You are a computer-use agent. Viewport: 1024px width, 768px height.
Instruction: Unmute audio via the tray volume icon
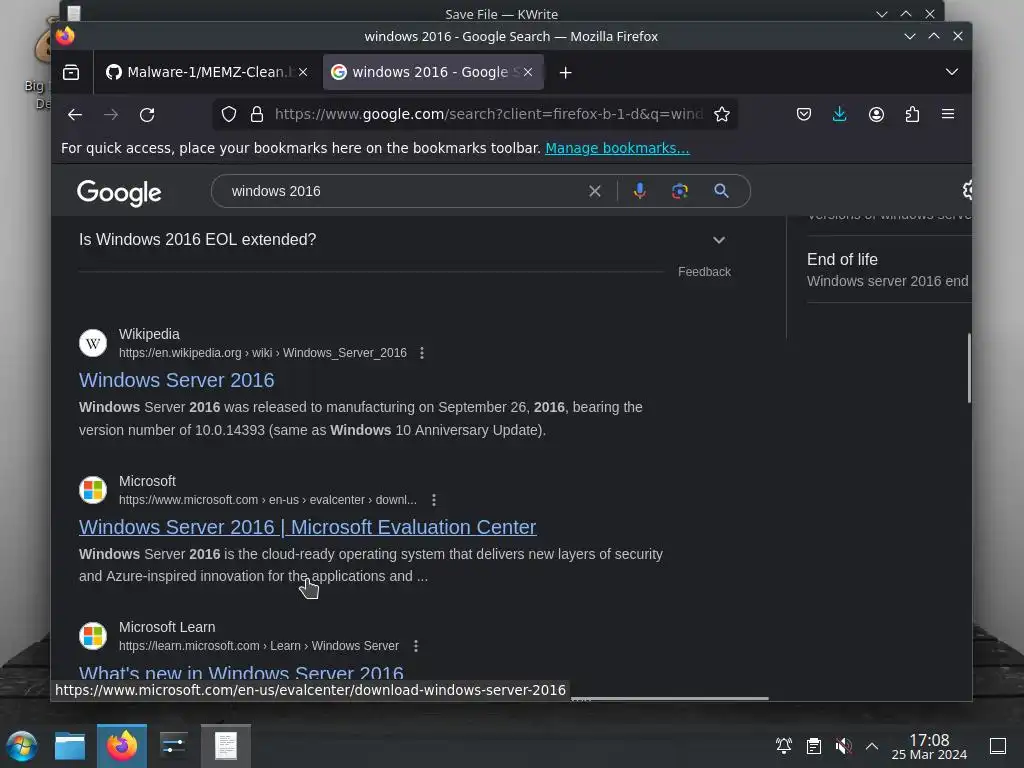tap(843, 746)
